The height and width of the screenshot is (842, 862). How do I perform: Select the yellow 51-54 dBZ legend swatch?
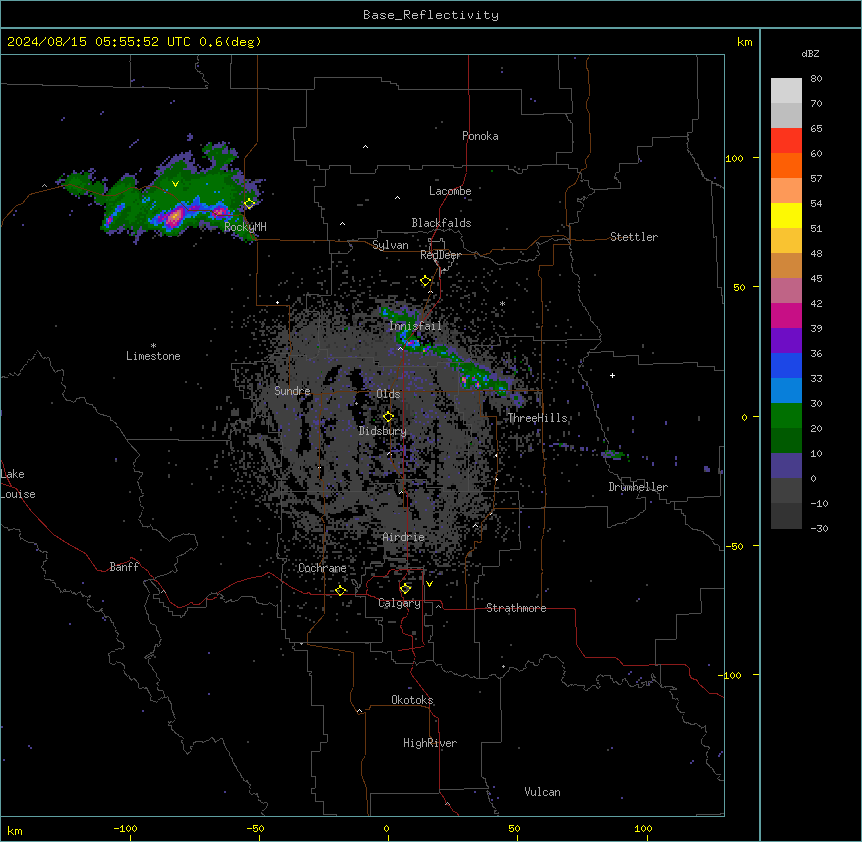(786, 215)
